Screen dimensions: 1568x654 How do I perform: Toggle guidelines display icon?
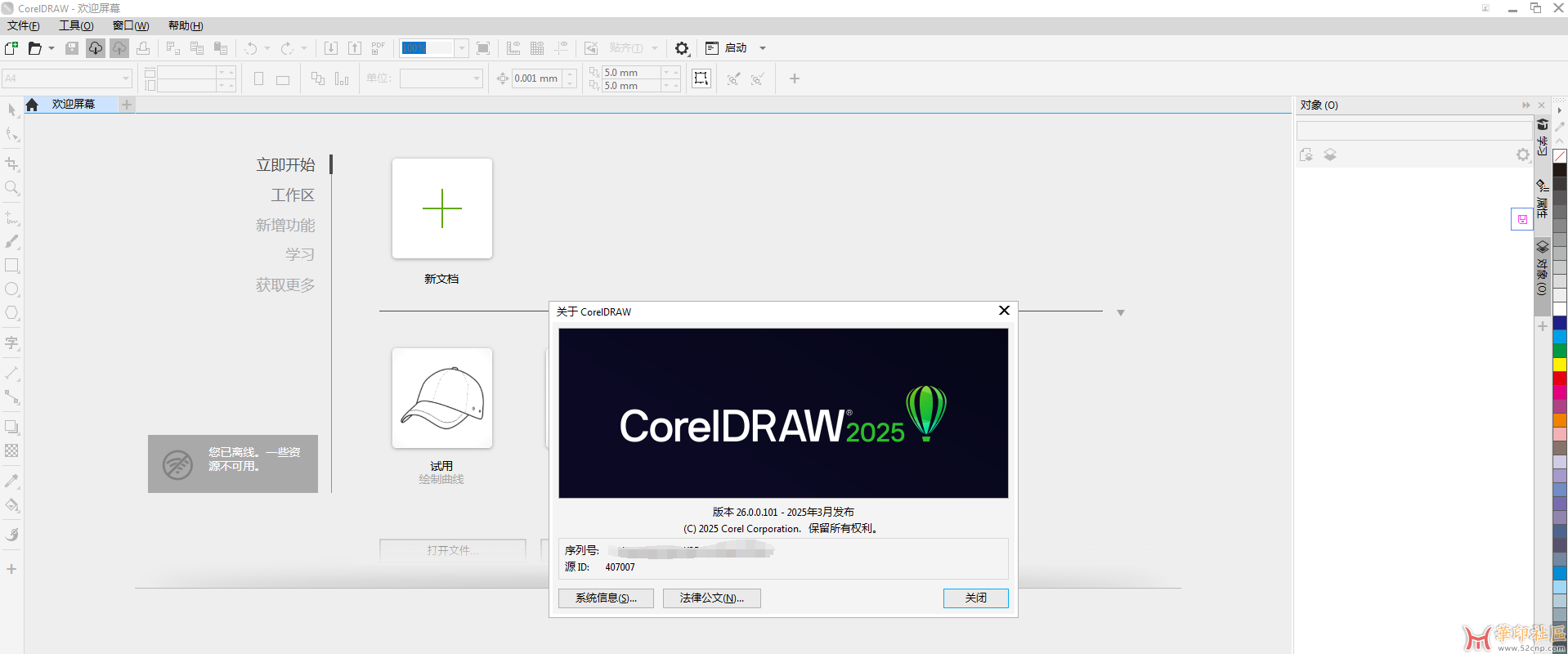tap(561, 48)
